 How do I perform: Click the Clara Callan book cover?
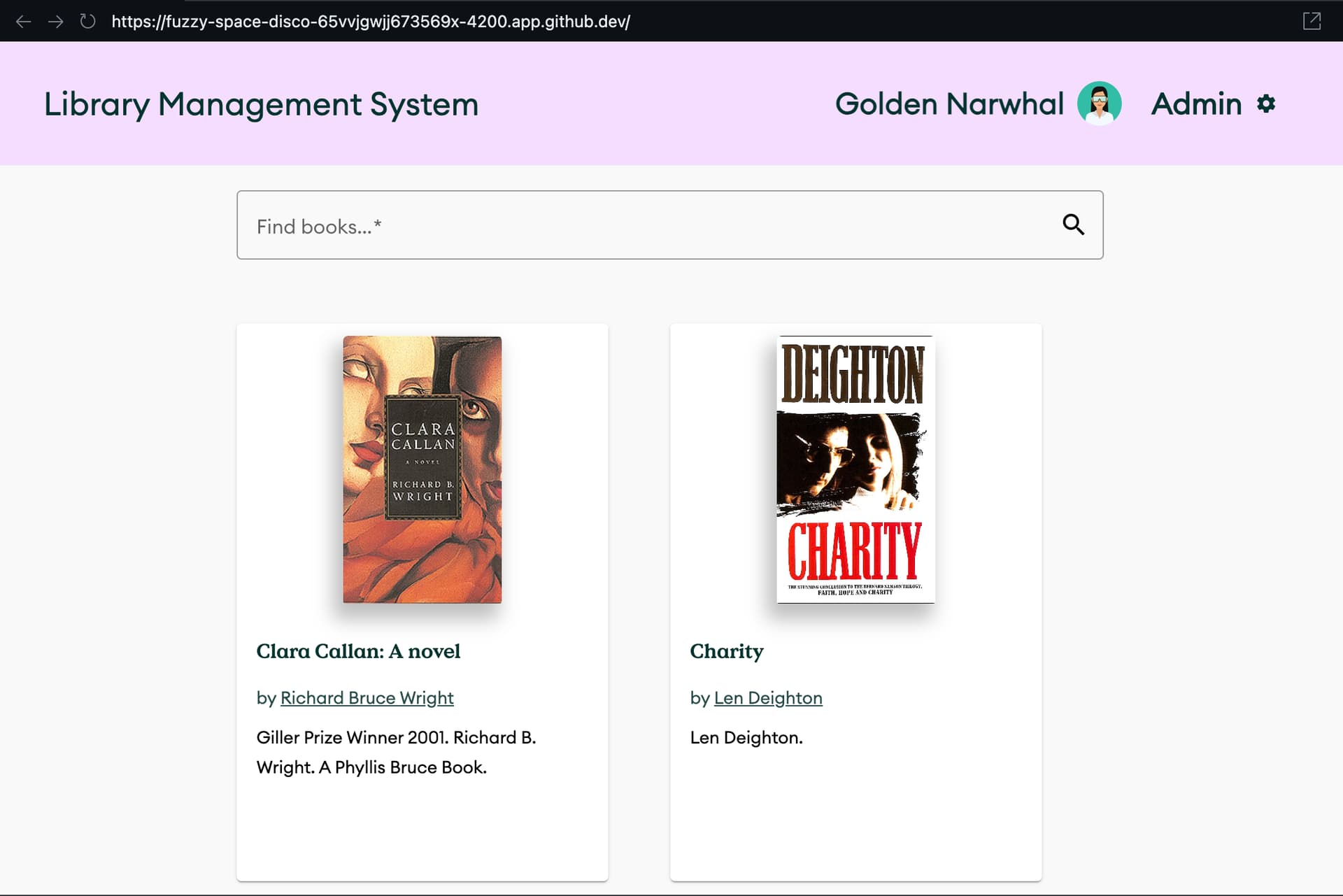pos(422,469)
